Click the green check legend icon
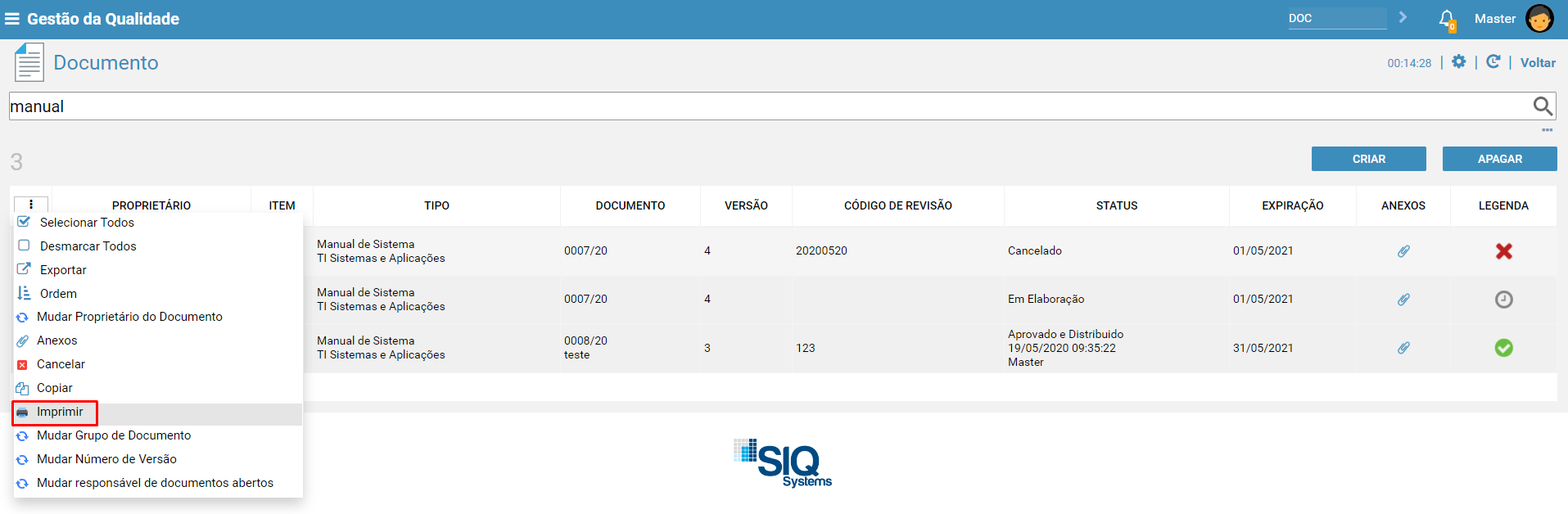The width and height of the screenshot is (1568, 514). pyautogui.click(x=1504, y=348)
